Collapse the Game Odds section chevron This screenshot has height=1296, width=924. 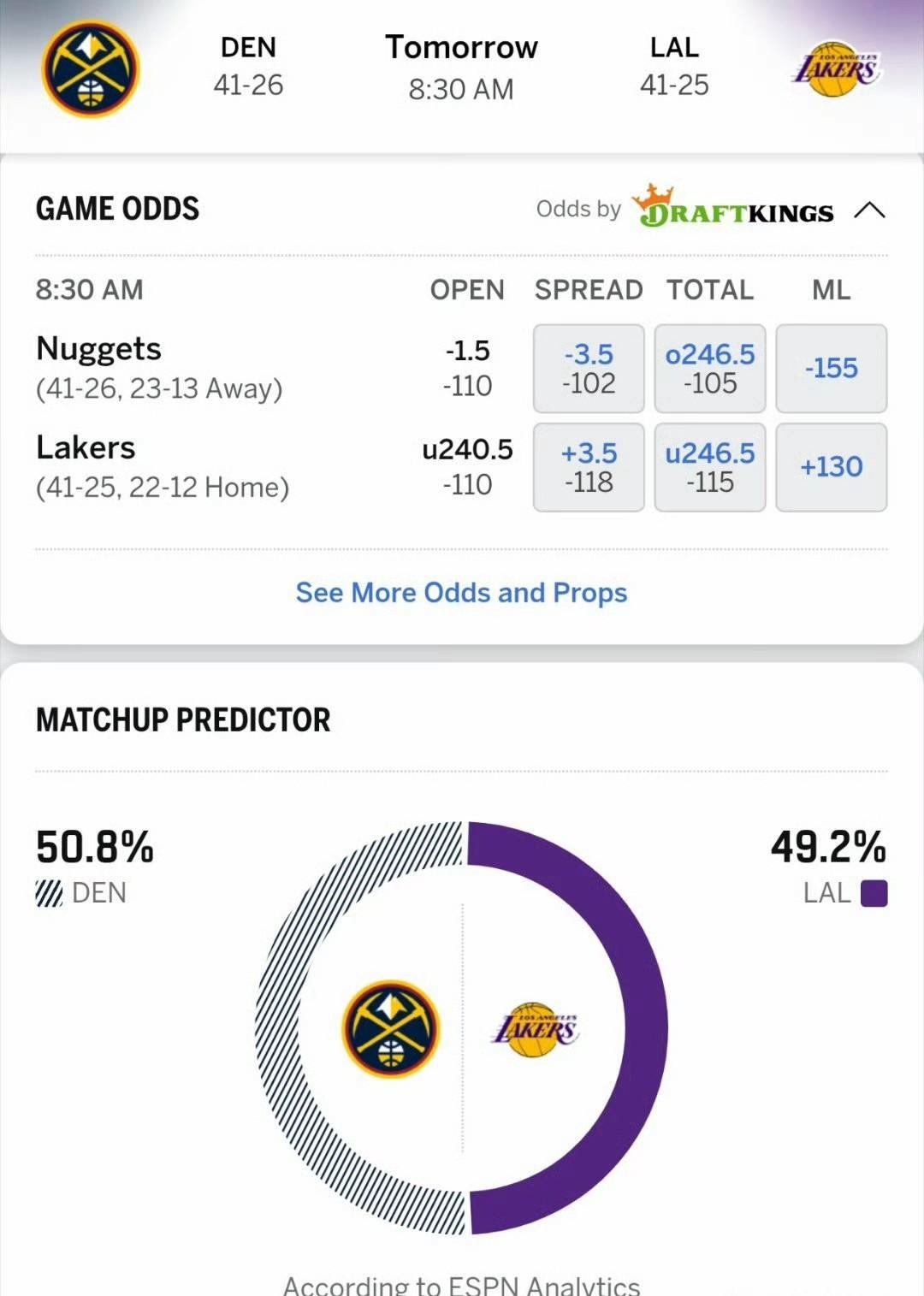click(869, 210)
